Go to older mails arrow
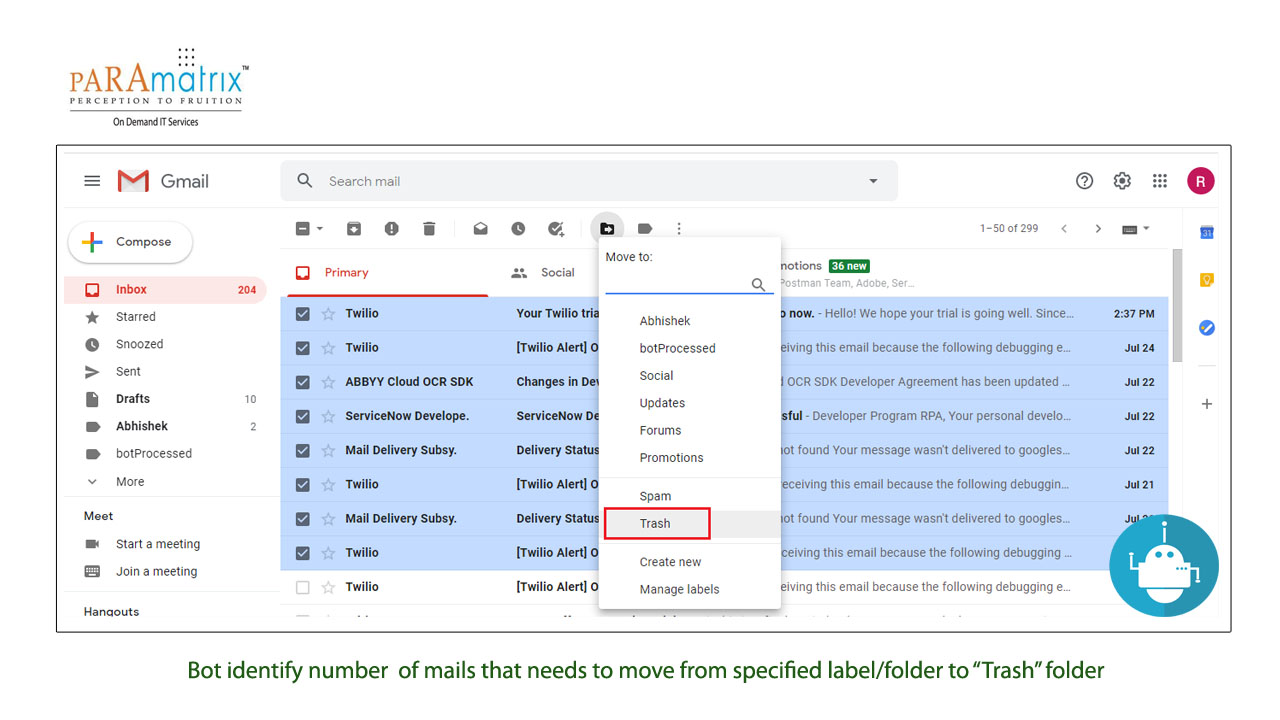1280x720 pixels. (x=1098, y=229)
